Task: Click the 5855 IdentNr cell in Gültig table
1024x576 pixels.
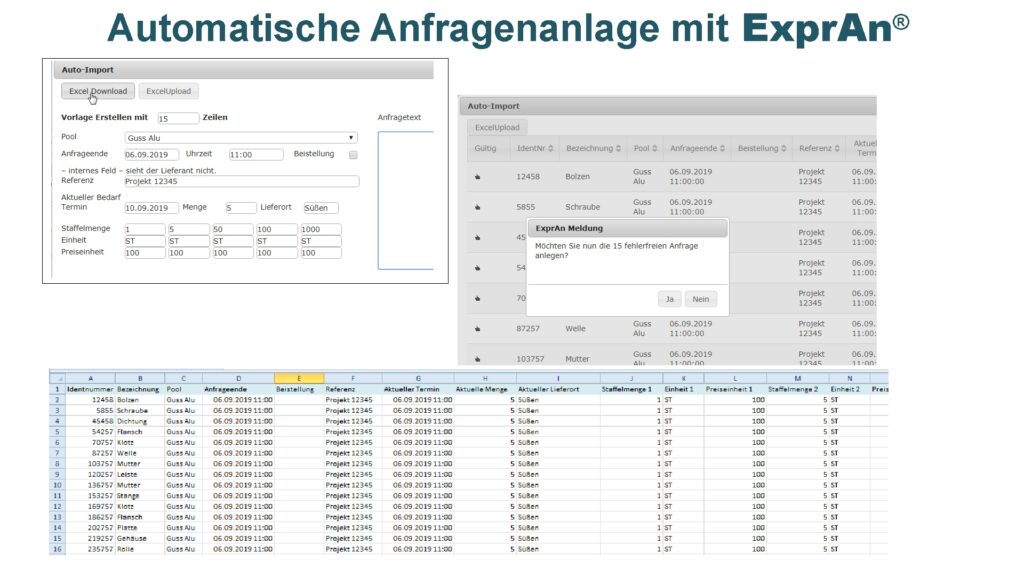Action: pos(526,207)
